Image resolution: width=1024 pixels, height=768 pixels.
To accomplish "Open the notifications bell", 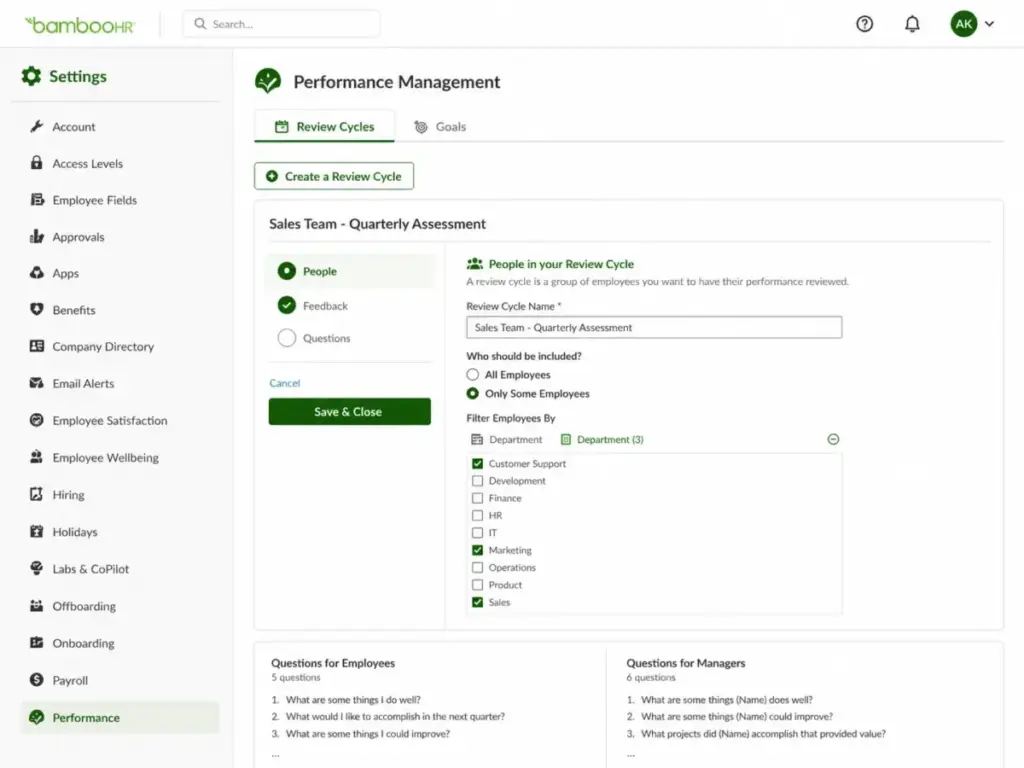I will point(912,24).
